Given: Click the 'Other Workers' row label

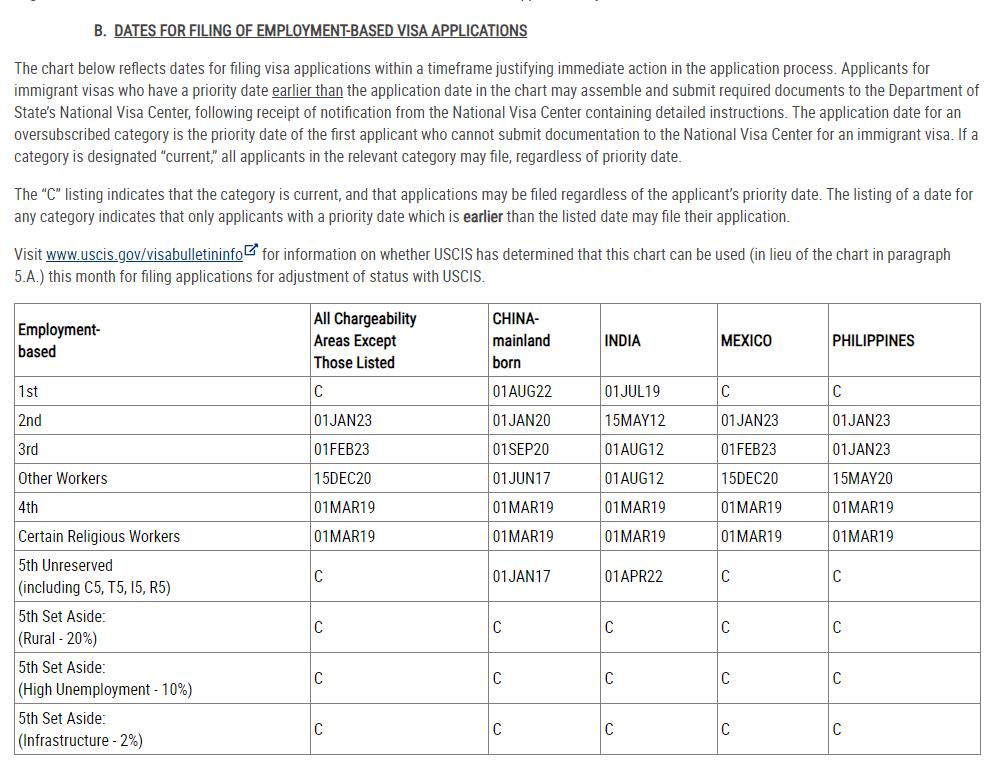Looking at the screenshot, I should pyautogui.click(x=62, y=479).
